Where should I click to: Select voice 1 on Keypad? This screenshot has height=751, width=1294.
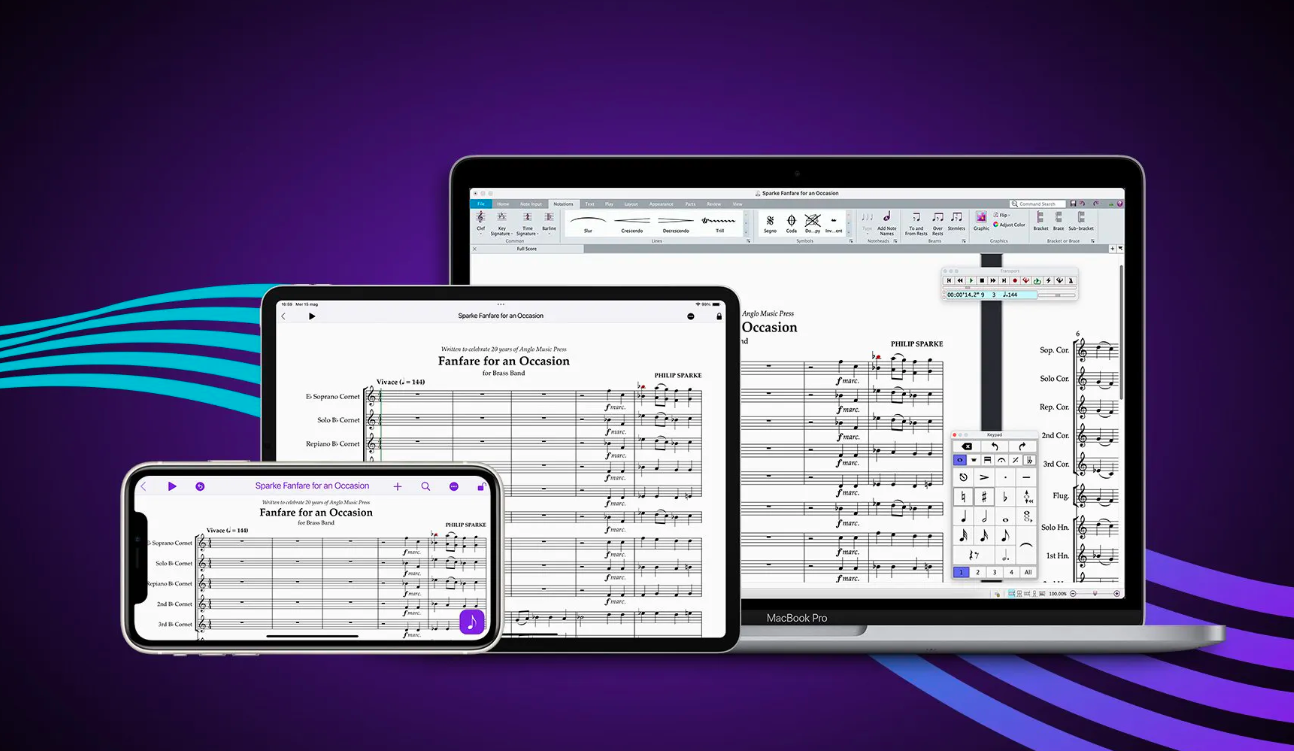961,573
